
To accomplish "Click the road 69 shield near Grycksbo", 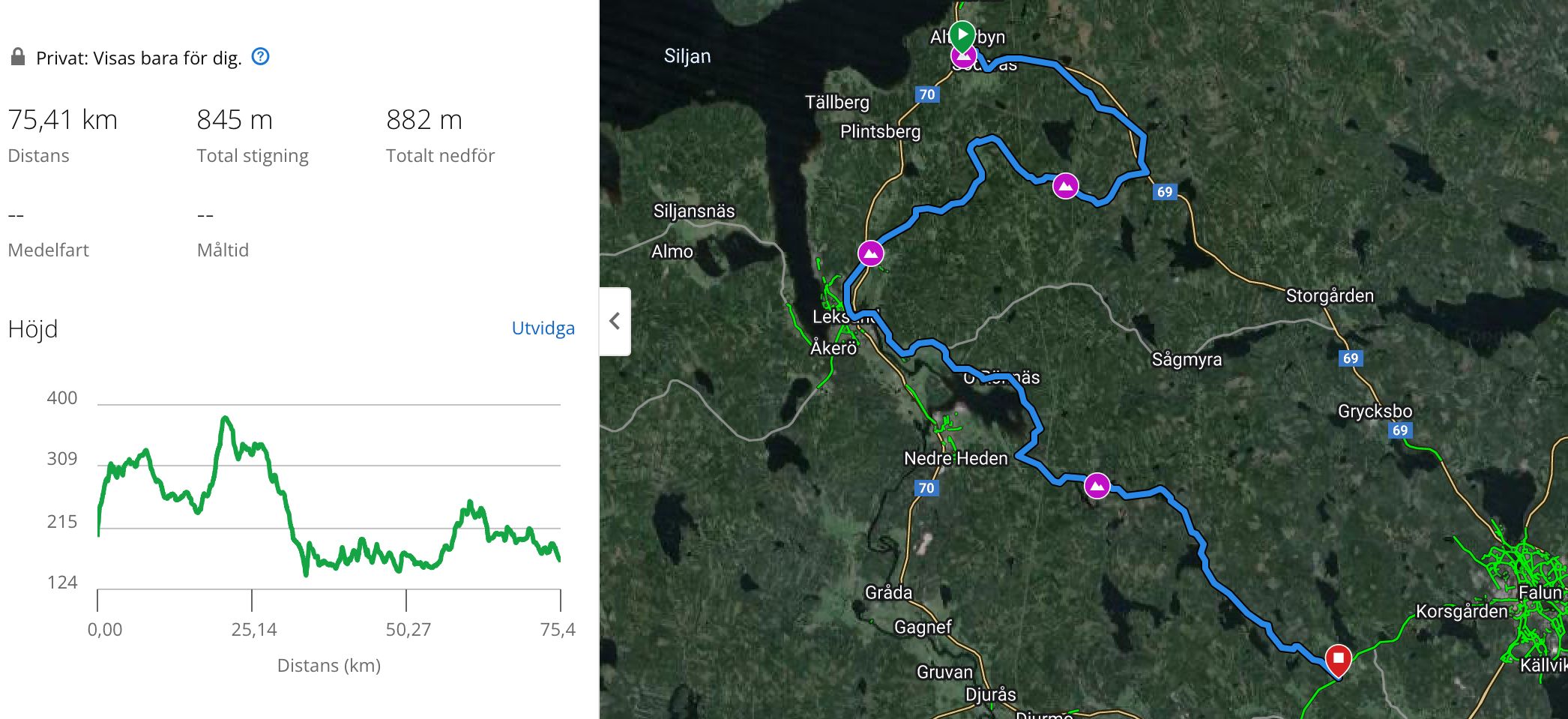I will pyautogui.click(x=1400, y=430).
